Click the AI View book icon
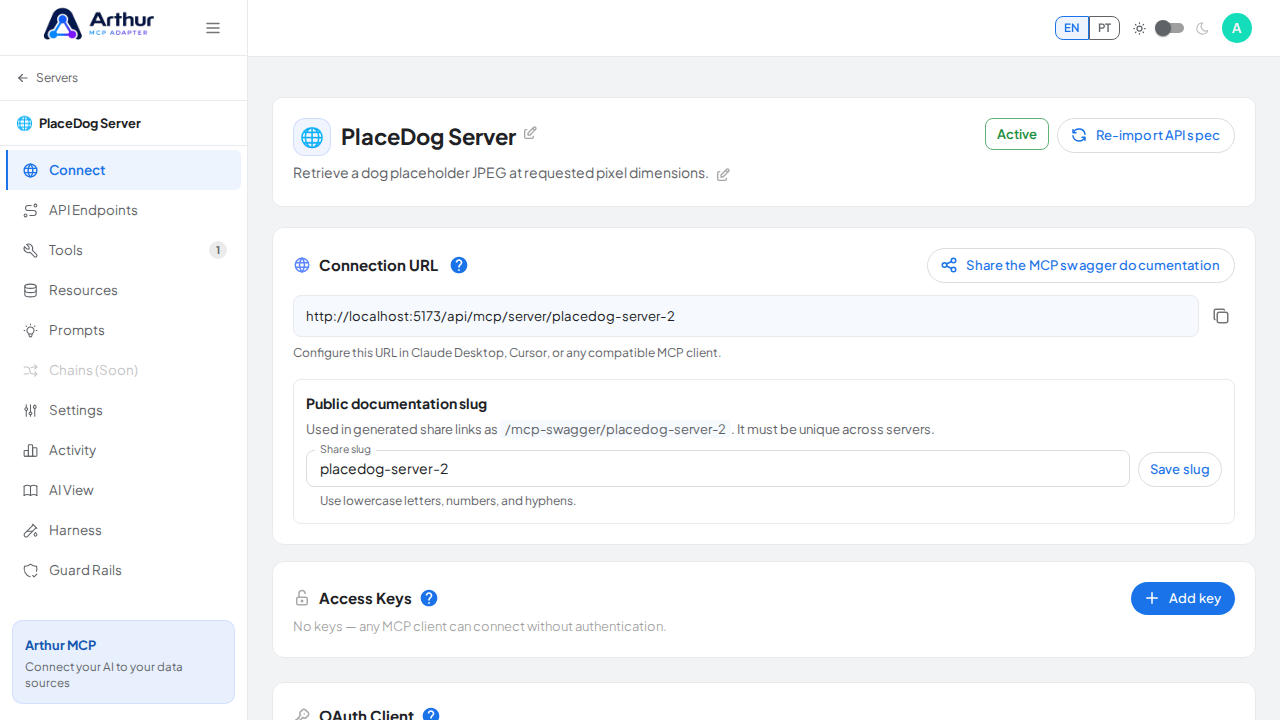This screenshot has width=1280, height=720. coord(31,490)
